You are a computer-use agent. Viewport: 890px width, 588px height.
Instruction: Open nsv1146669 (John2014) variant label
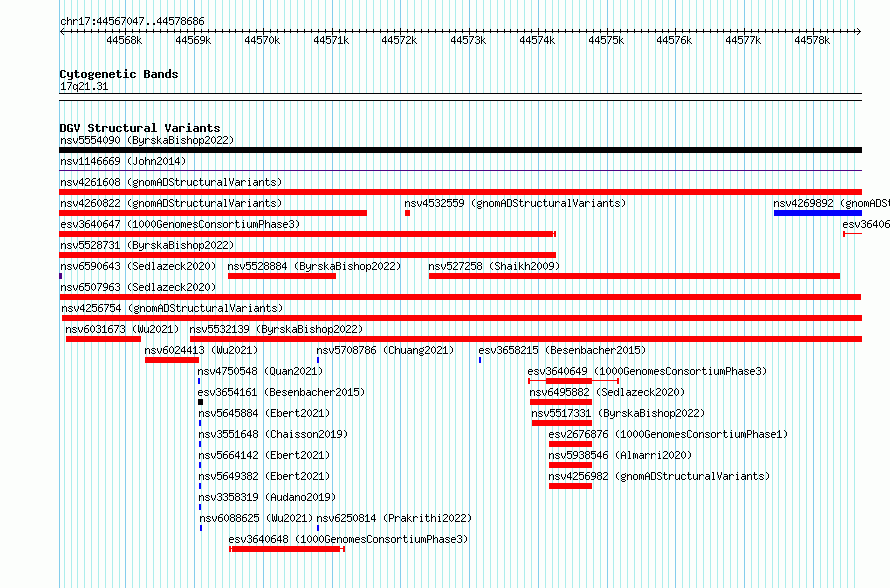tap(123, 161)
